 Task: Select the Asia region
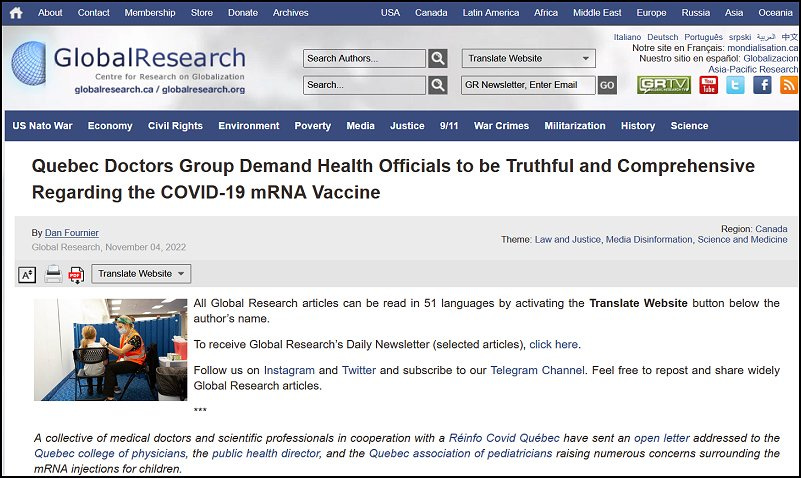pos(734,13)
